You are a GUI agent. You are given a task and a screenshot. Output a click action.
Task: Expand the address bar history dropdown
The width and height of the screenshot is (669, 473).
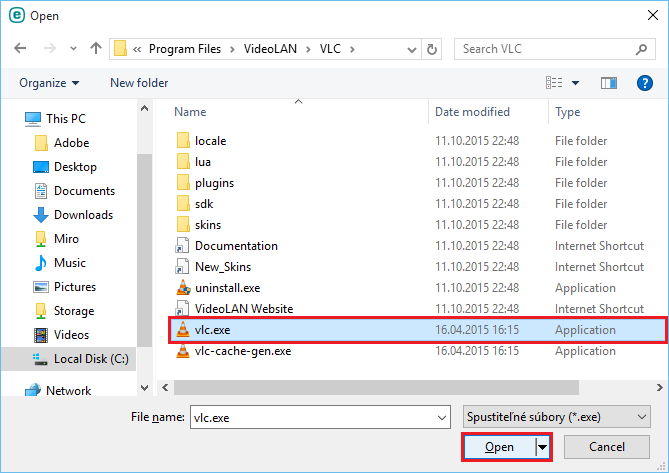tap(412, 49)
